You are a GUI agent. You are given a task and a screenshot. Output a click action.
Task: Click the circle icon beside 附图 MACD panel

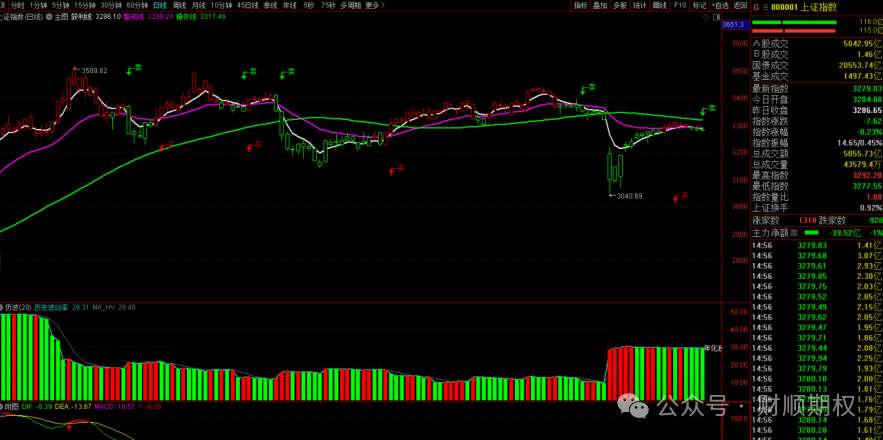tap(3, 407)
